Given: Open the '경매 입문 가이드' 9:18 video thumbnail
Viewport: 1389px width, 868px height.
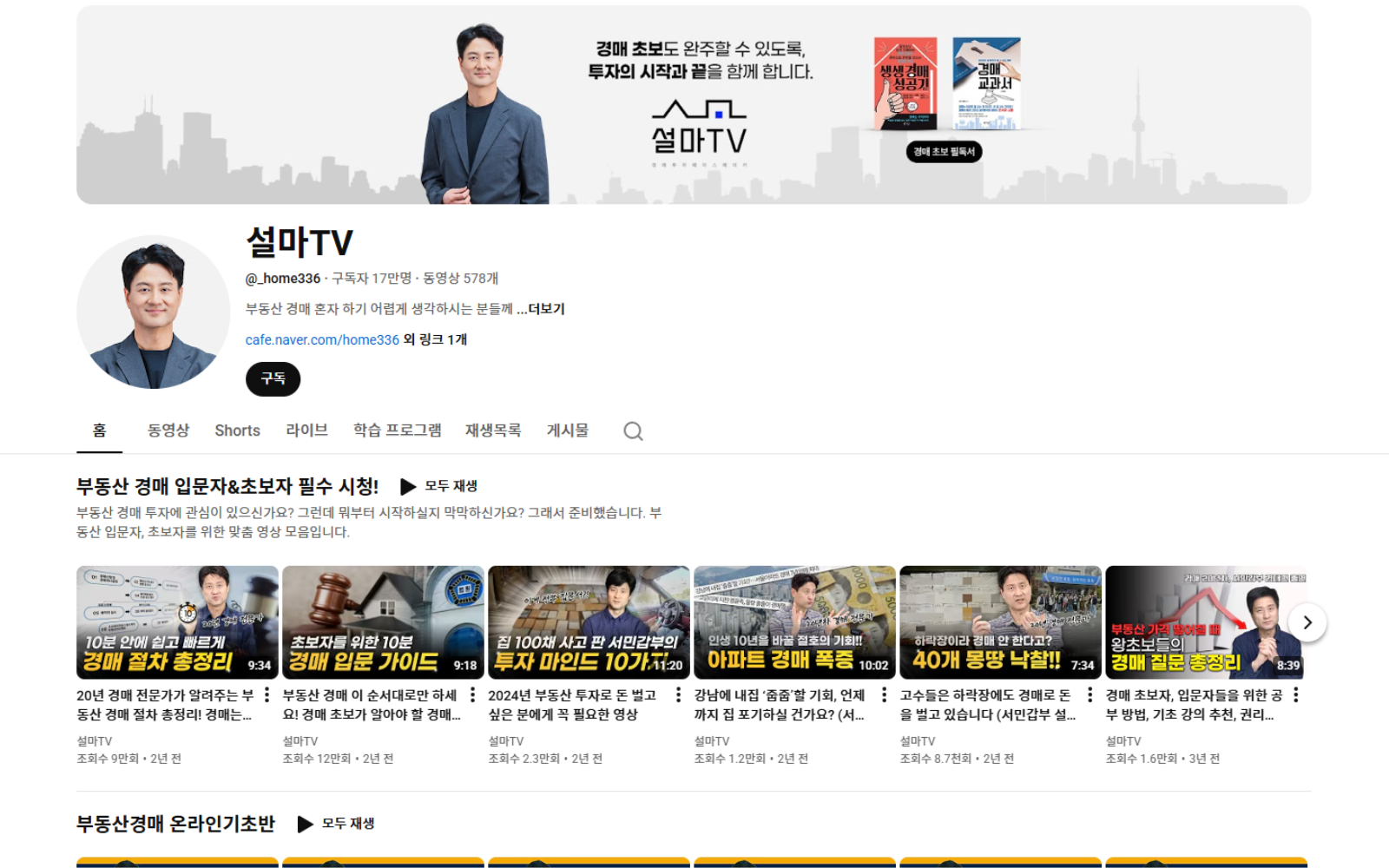Looking at the screenshot, I should click(x=383, y=622).
